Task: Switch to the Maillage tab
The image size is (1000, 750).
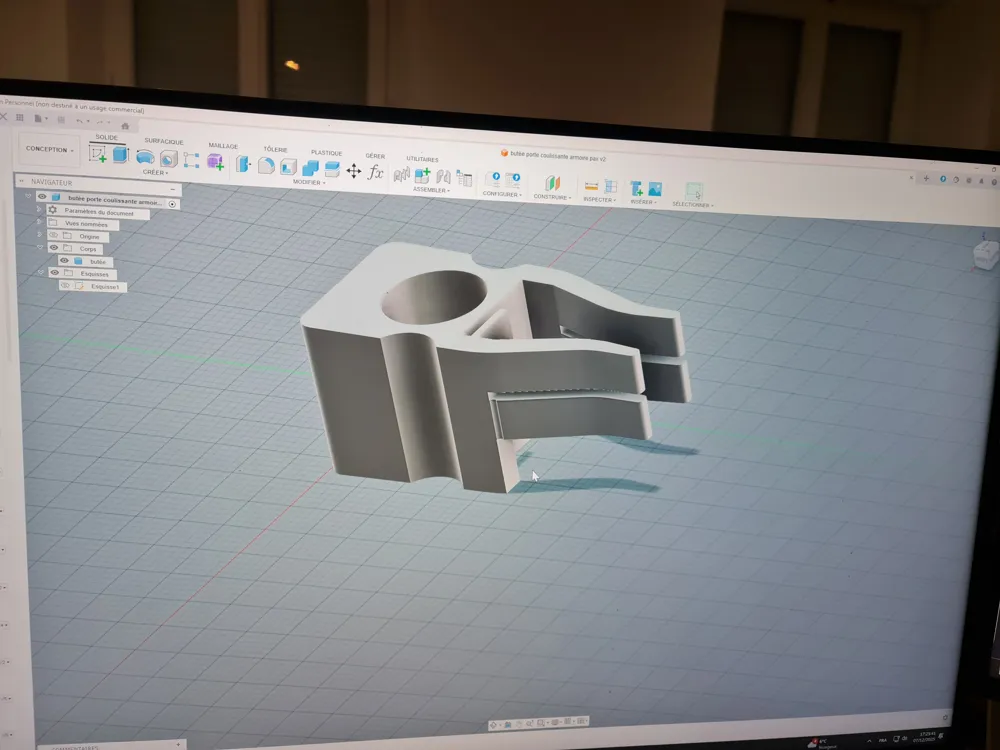Action: point(223,145)
